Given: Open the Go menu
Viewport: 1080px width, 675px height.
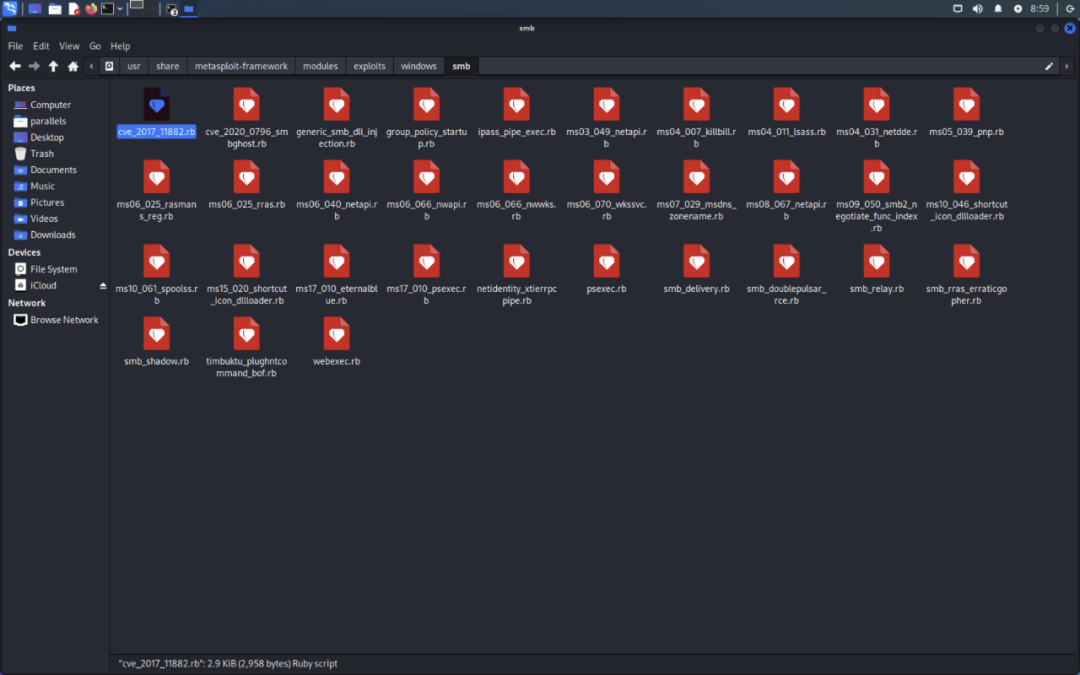Looking at the screenshot, I should tap(95, 46).
